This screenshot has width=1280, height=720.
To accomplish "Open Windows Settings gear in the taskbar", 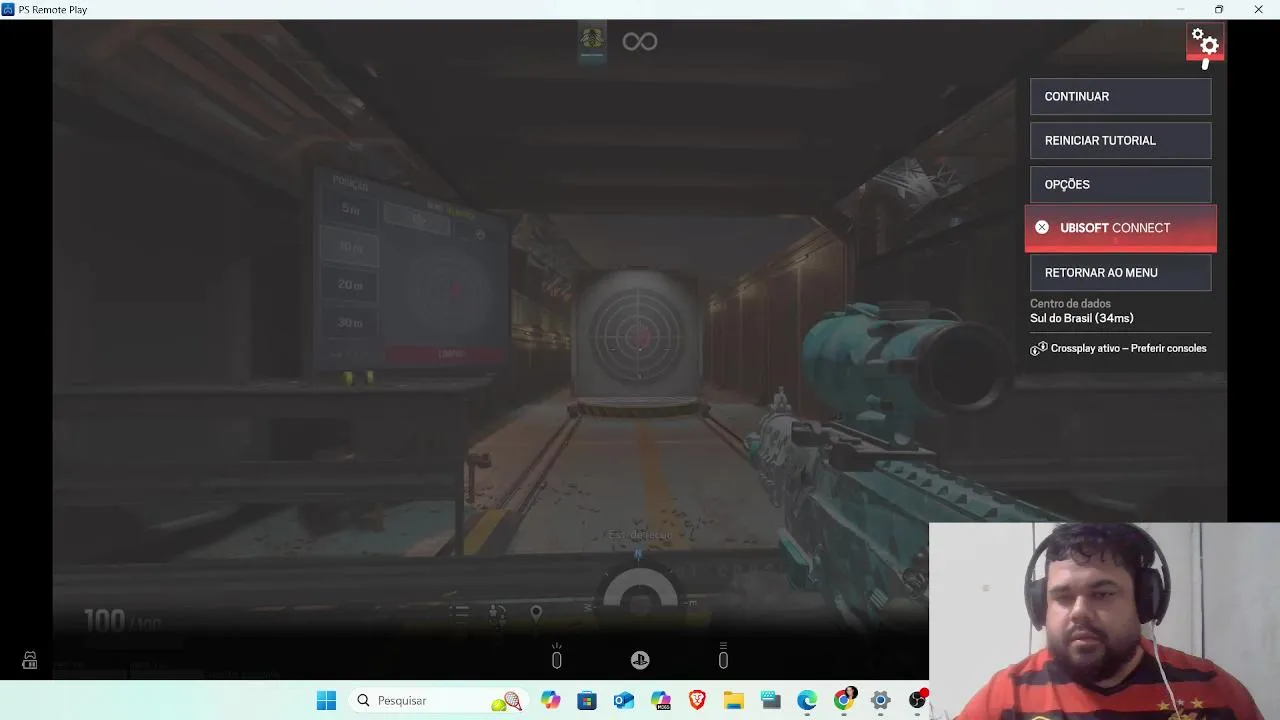I will (880, 701).
